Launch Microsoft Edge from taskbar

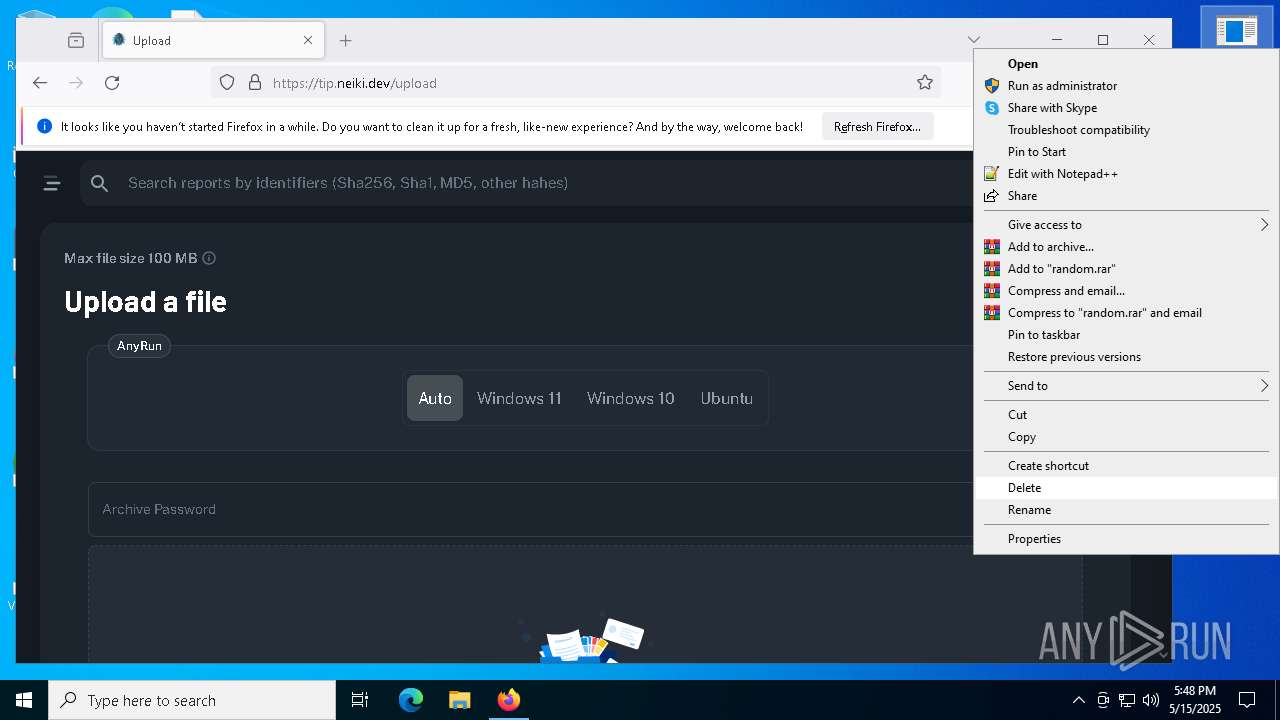411,700
